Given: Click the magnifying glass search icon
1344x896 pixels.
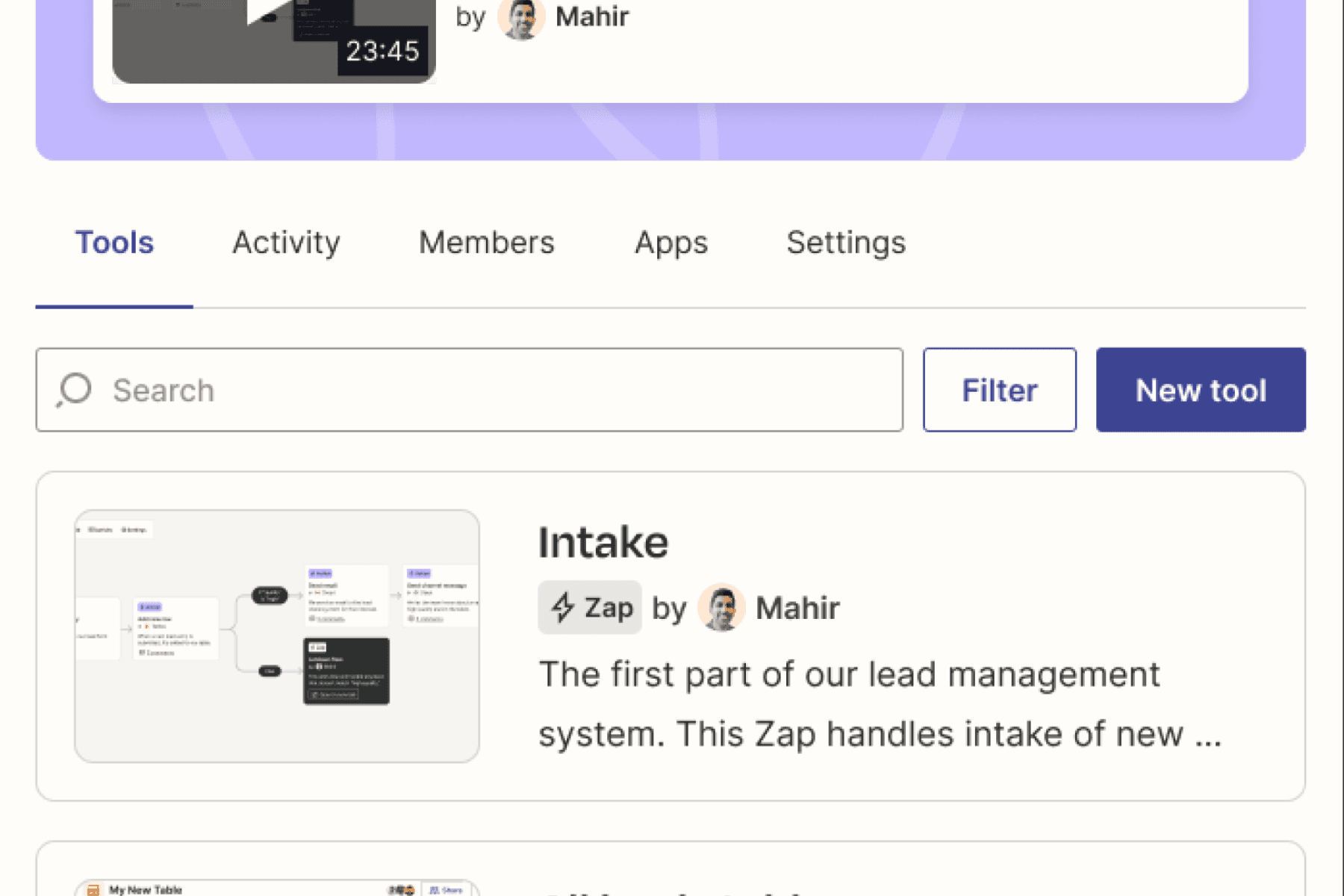Looking at the screenshot, I should (x=75, y=390).
